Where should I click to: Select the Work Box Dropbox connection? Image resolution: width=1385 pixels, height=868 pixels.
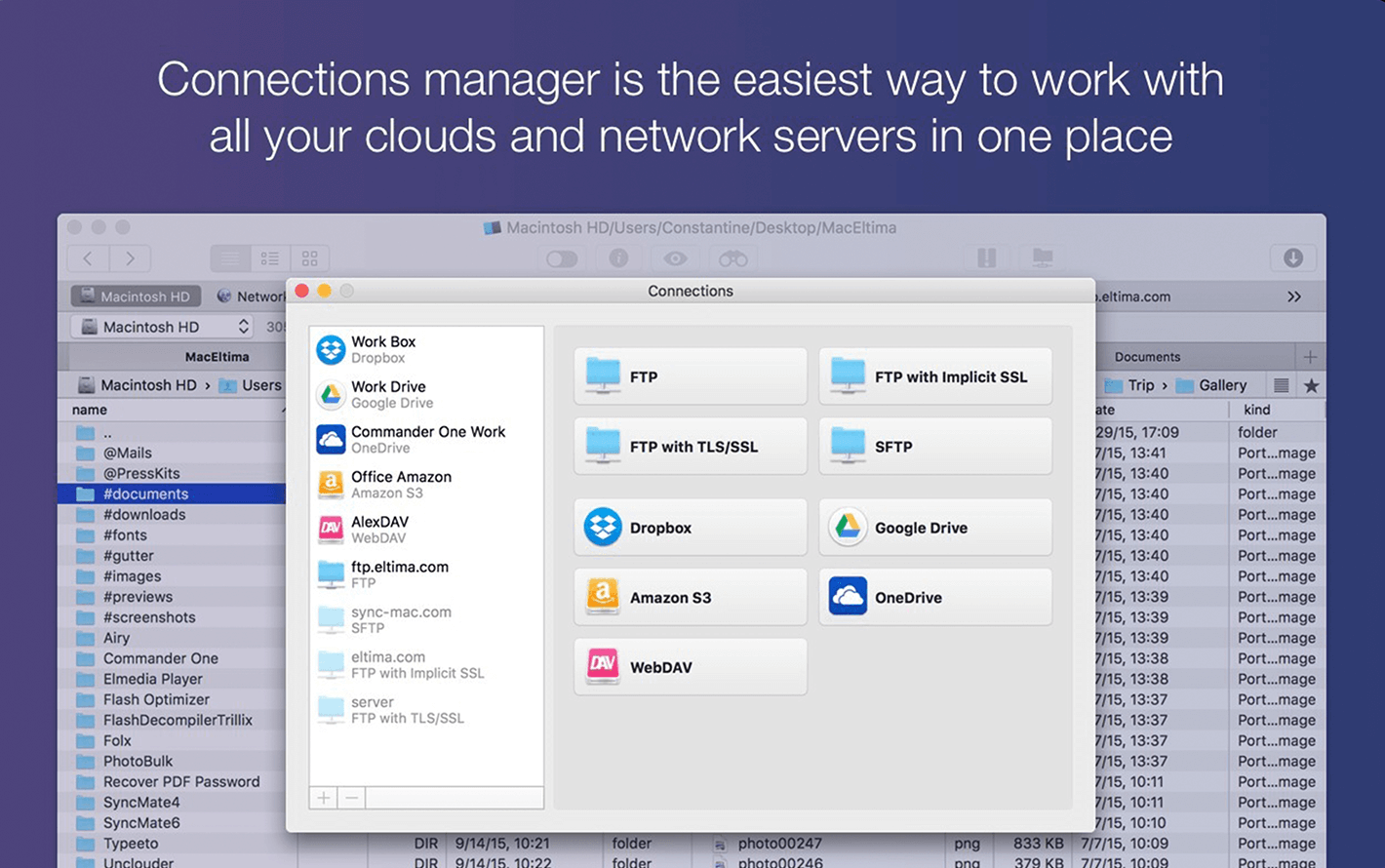(x=426, y=349)
